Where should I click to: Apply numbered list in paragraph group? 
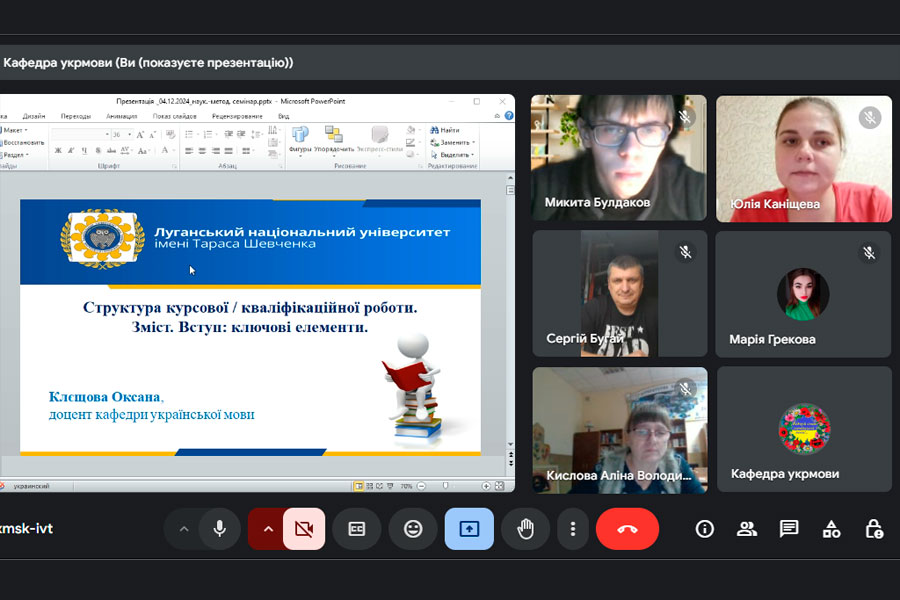point(210,134)
